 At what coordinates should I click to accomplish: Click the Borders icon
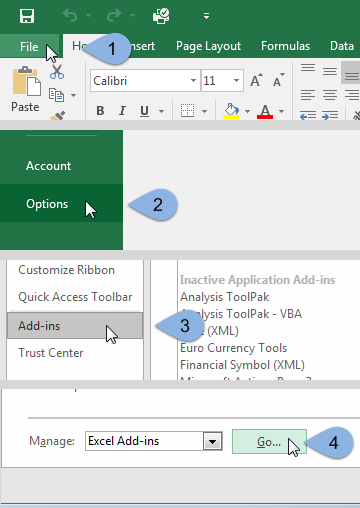click(187, 110)
